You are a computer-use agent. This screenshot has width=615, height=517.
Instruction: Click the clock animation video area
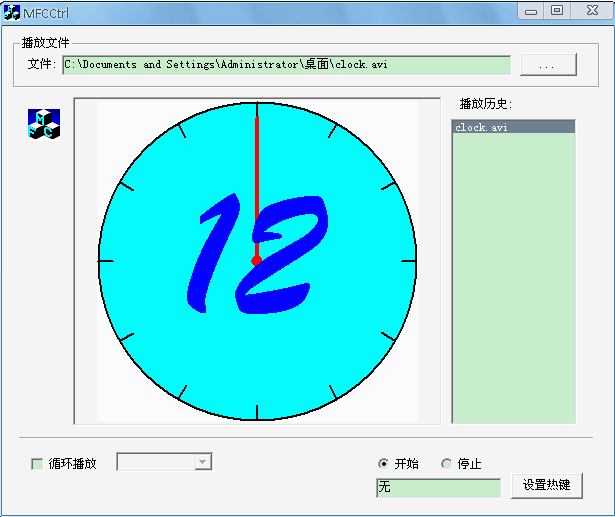pos(257,261)
